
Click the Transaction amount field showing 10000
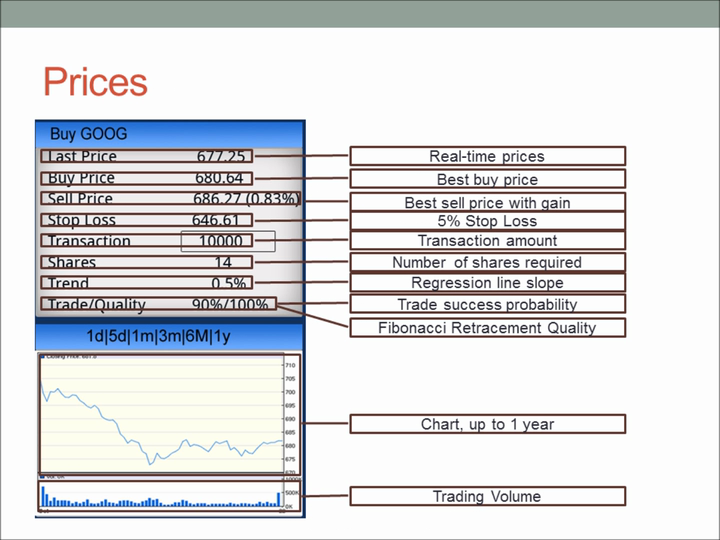[227, 241]
